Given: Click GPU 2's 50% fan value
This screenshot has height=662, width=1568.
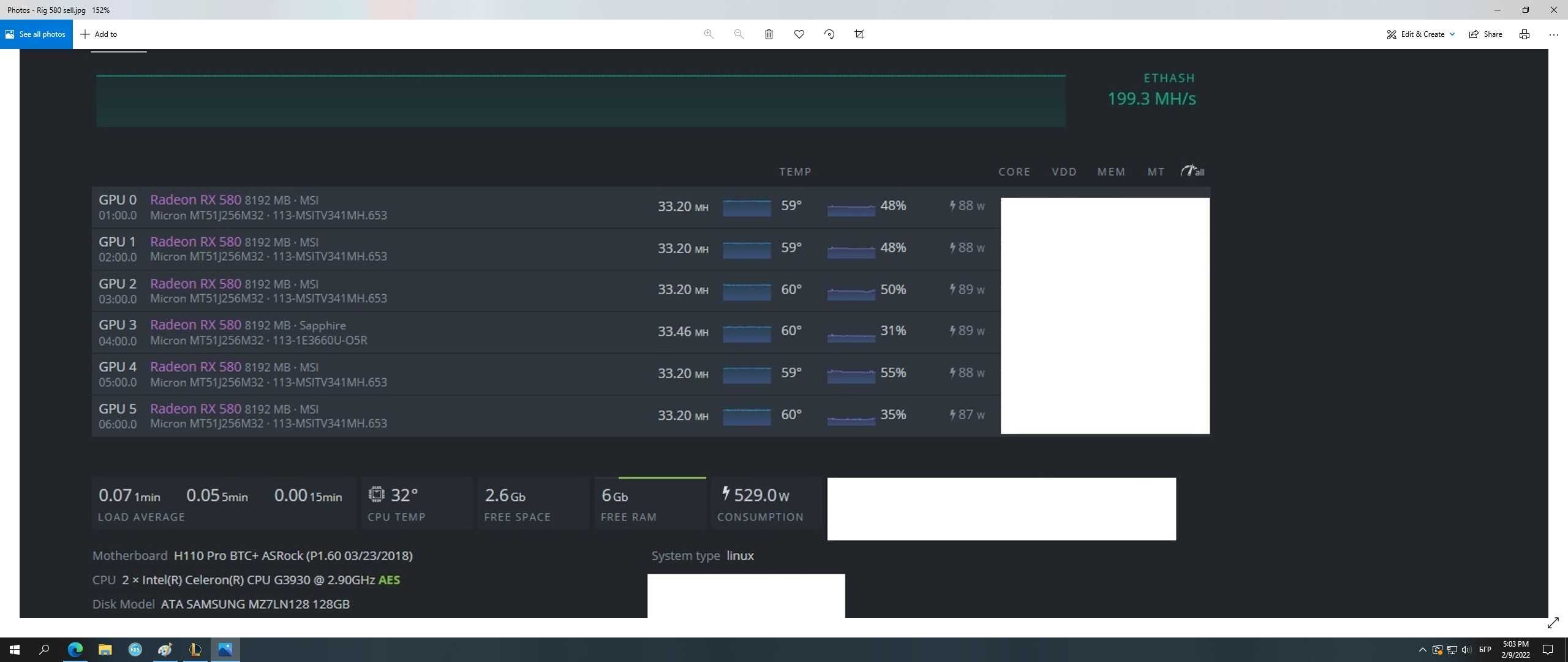Looking at the screenshot, I should (893, 289).
